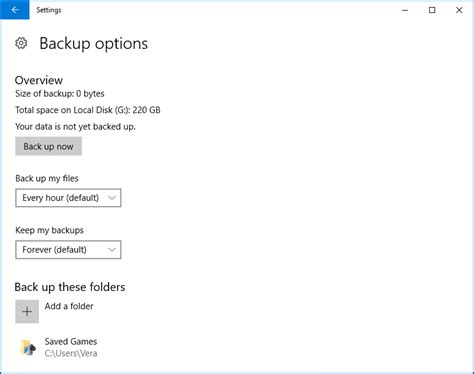This screenshot has height=374, width=474.
Task: Open the 'Every hour (default)' dropdown
Action: click(x=68, y=198)
